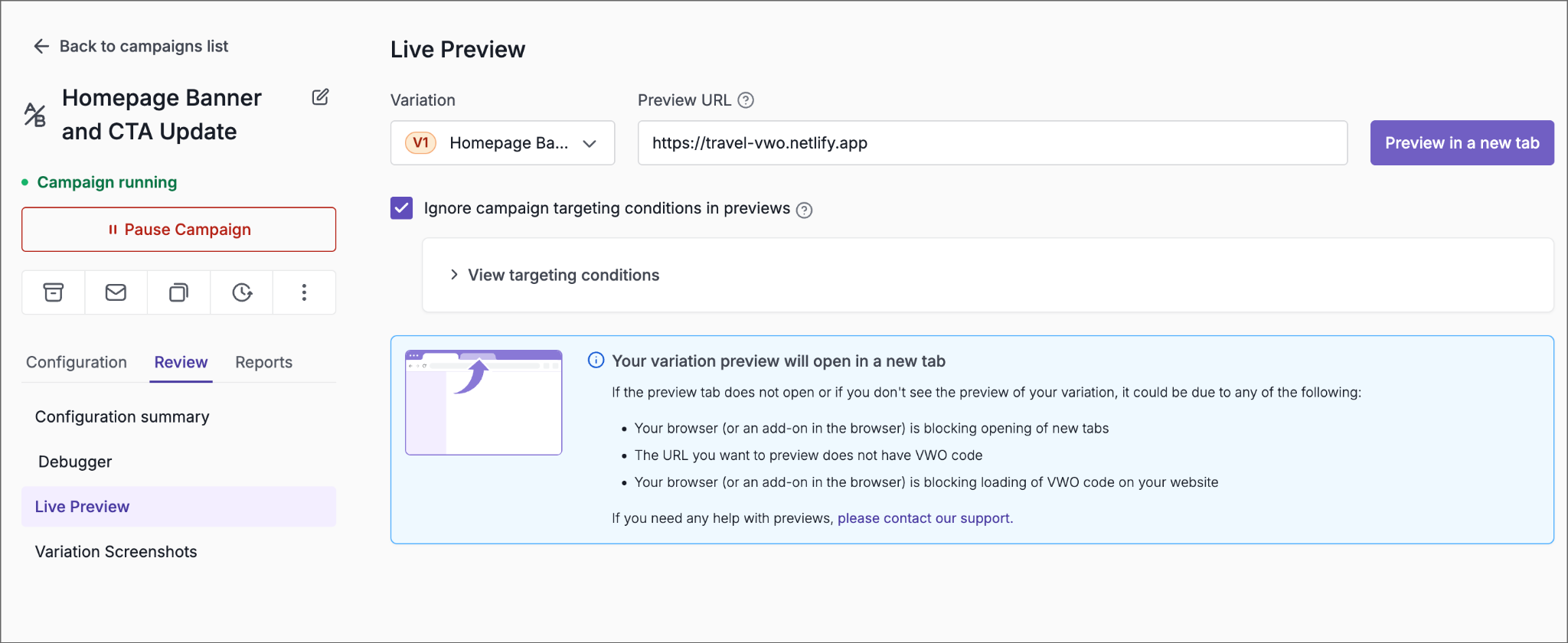
Task: Switch to the Reports tab
Action: click(x=263, y=362)
